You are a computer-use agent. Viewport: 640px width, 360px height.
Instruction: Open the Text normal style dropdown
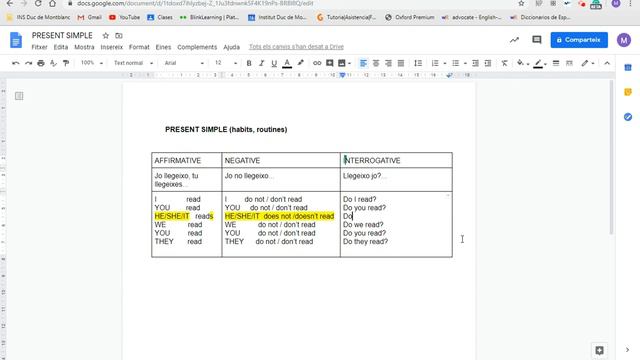(x=133, y=63)
